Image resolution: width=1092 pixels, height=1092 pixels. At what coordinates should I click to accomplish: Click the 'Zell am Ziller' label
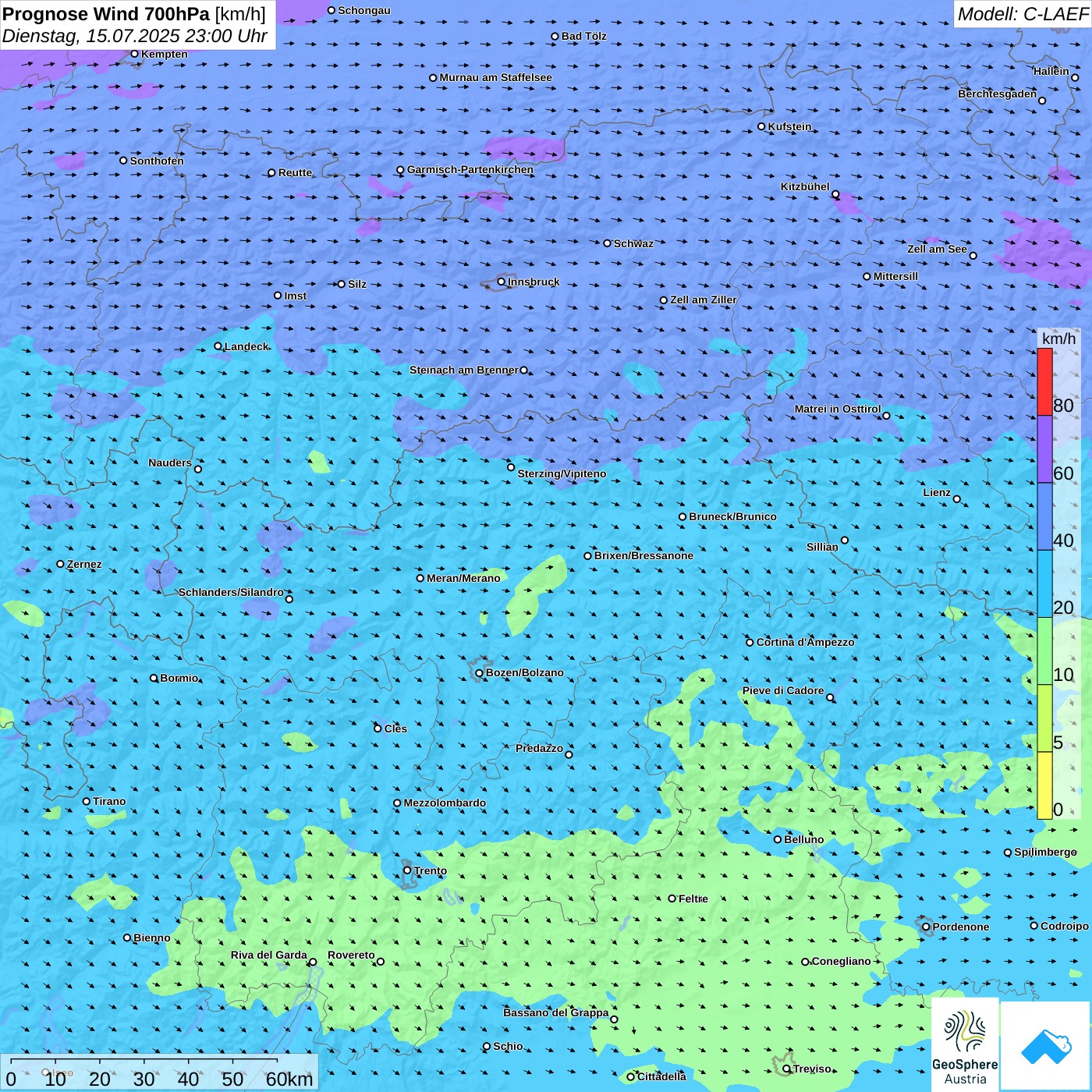click(x=704, y=300)
